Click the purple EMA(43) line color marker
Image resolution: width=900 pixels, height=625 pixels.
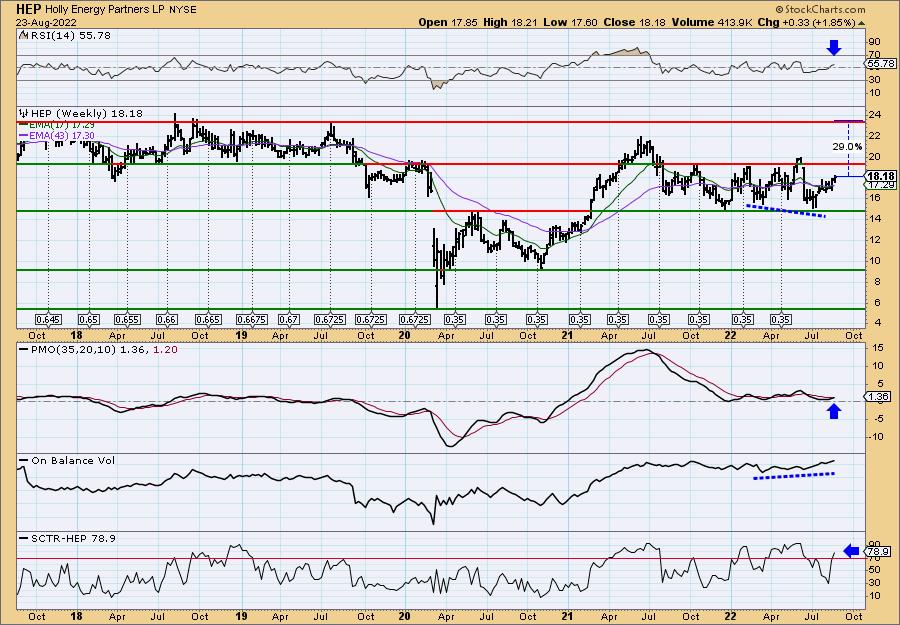[24, 135]
